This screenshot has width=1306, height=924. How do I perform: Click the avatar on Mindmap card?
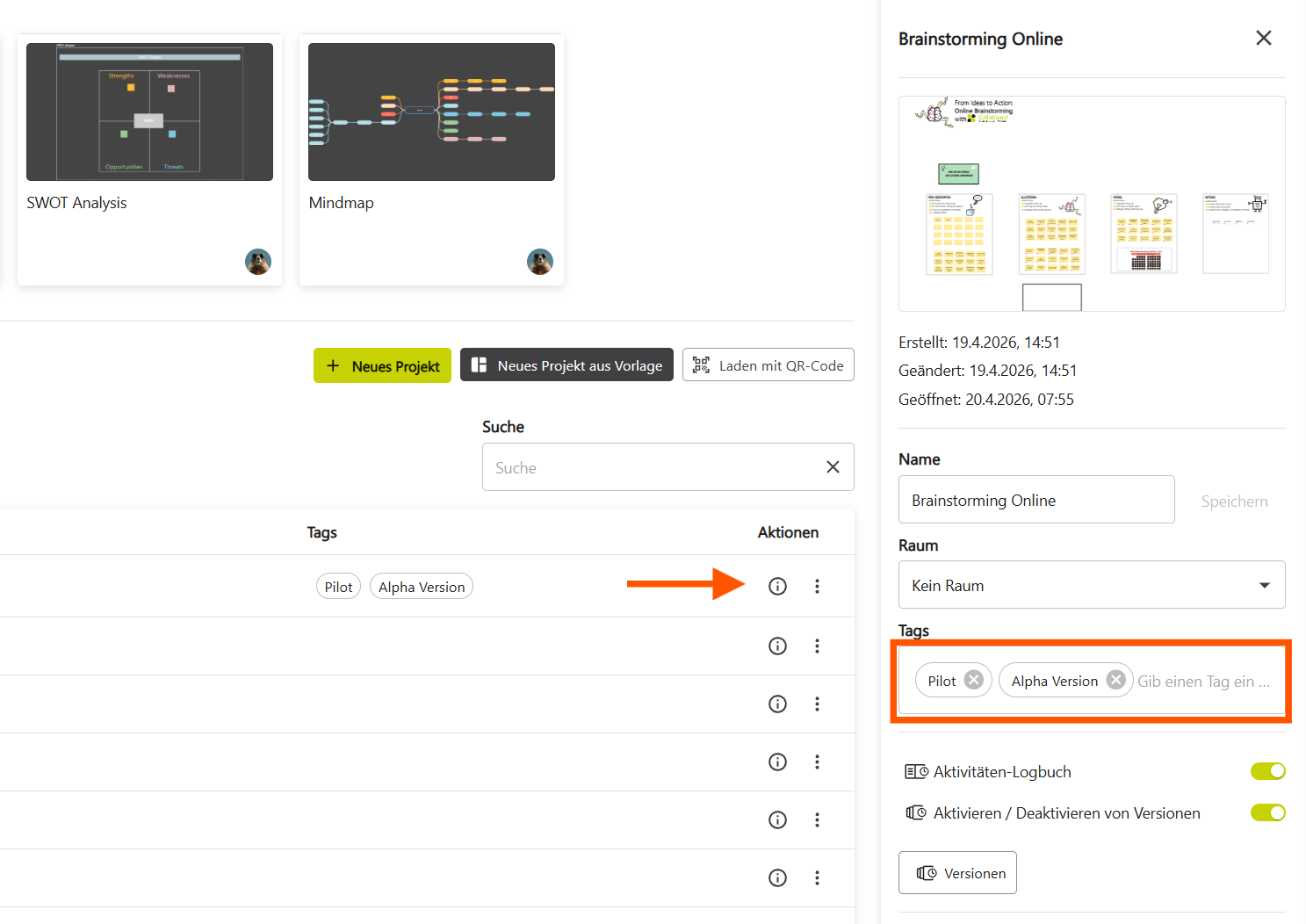[x=539, y=262]
